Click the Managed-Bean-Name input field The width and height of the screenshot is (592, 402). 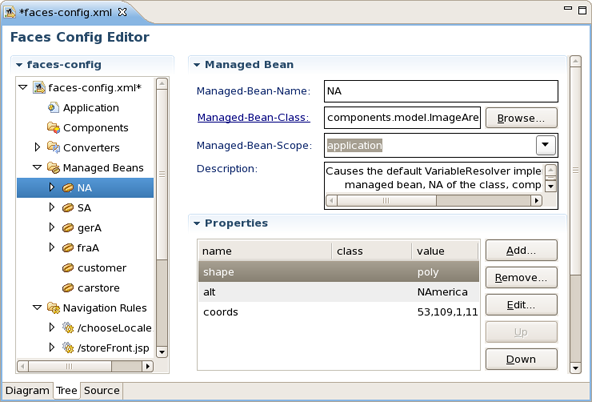441,91
